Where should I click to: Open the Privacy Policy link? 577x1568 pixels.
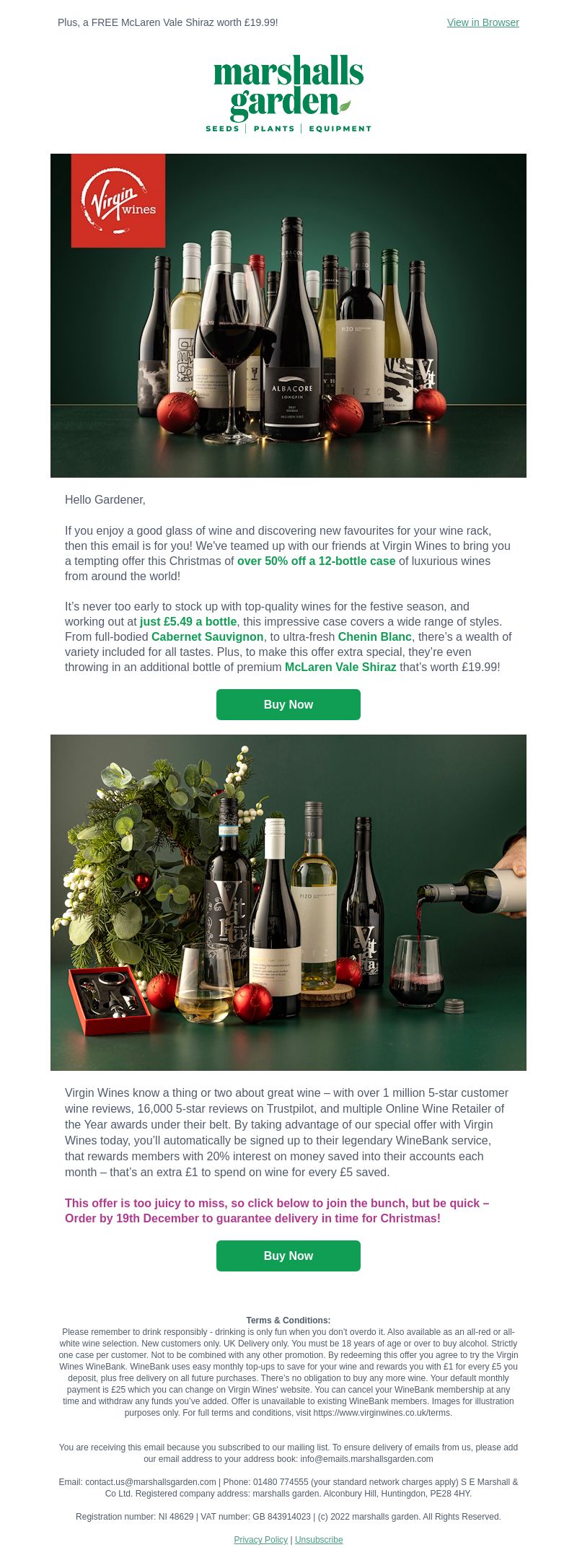click(x=260, y=1539)
